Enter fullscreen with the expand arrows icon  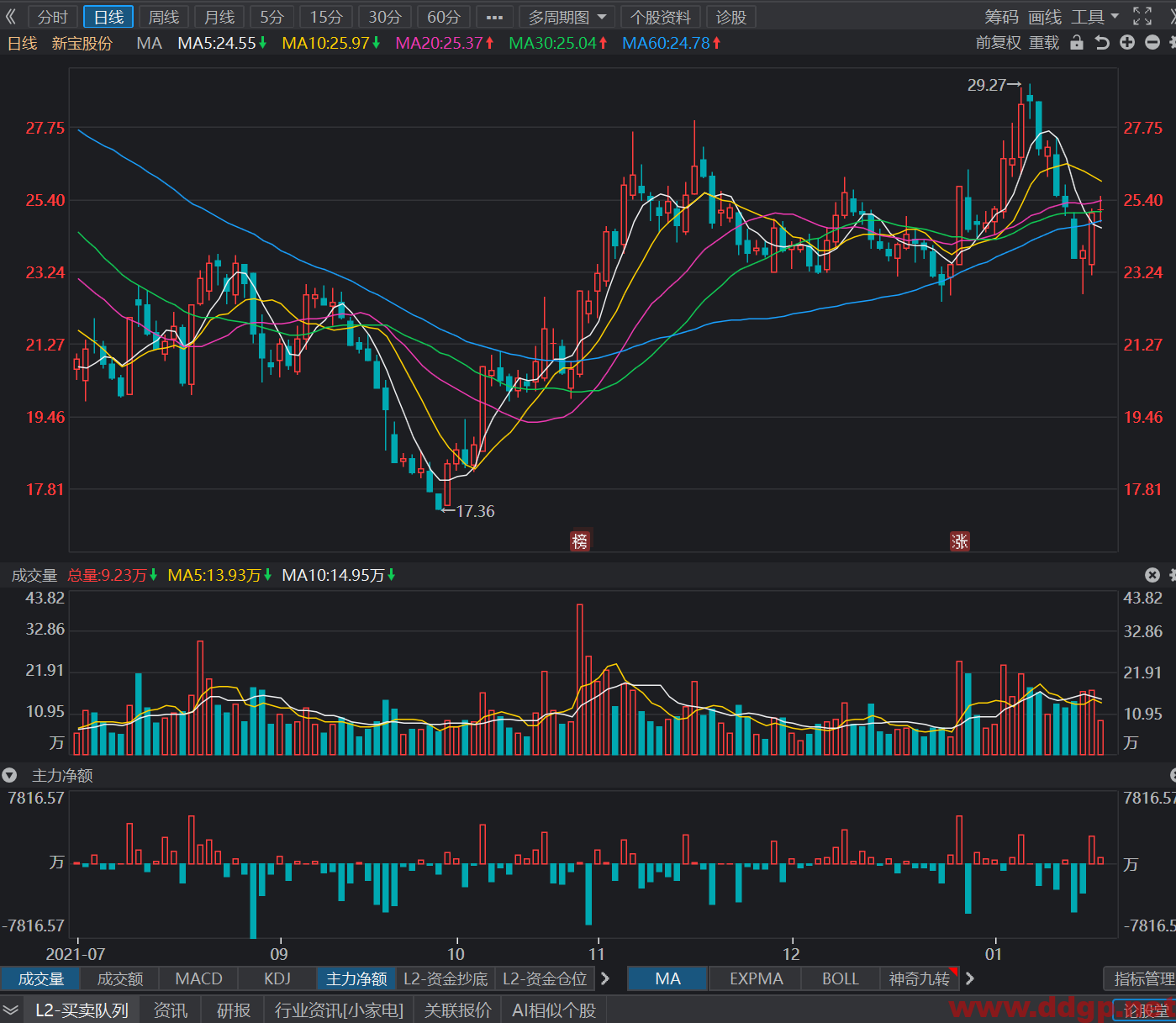coord(1142,16)
